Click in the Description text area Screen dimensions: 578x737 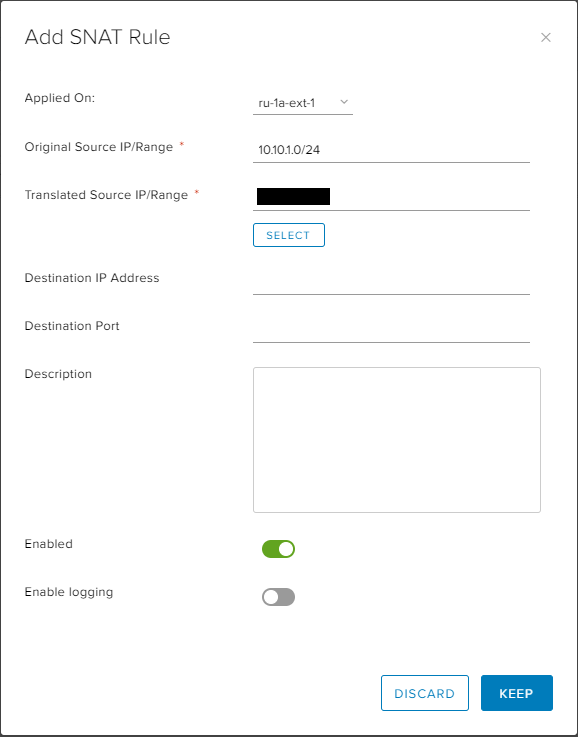pos(397,440)
